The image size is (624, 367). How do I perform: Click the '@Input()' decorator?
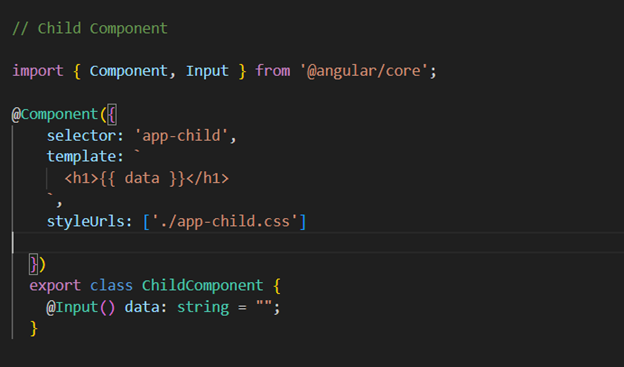pos(81,307)
